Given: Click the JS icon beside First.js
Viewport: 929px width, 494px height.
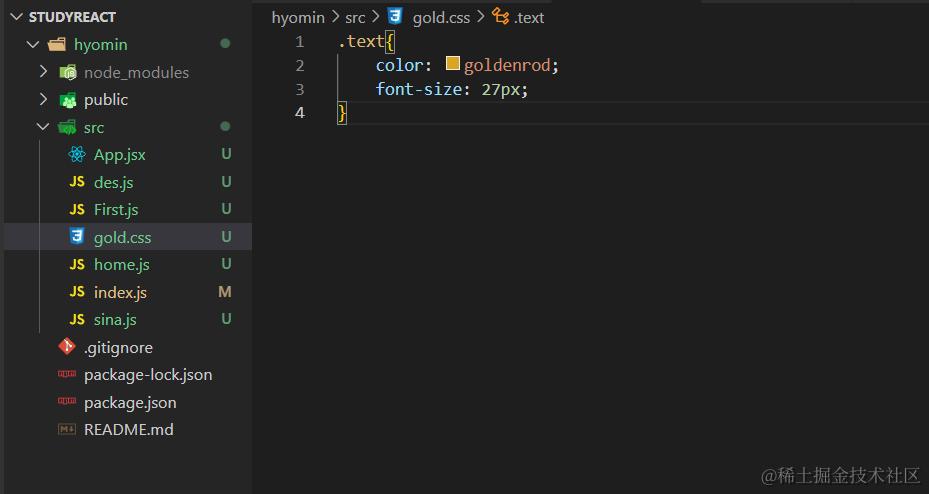Looking at the screenshot, I should point(77,209).
